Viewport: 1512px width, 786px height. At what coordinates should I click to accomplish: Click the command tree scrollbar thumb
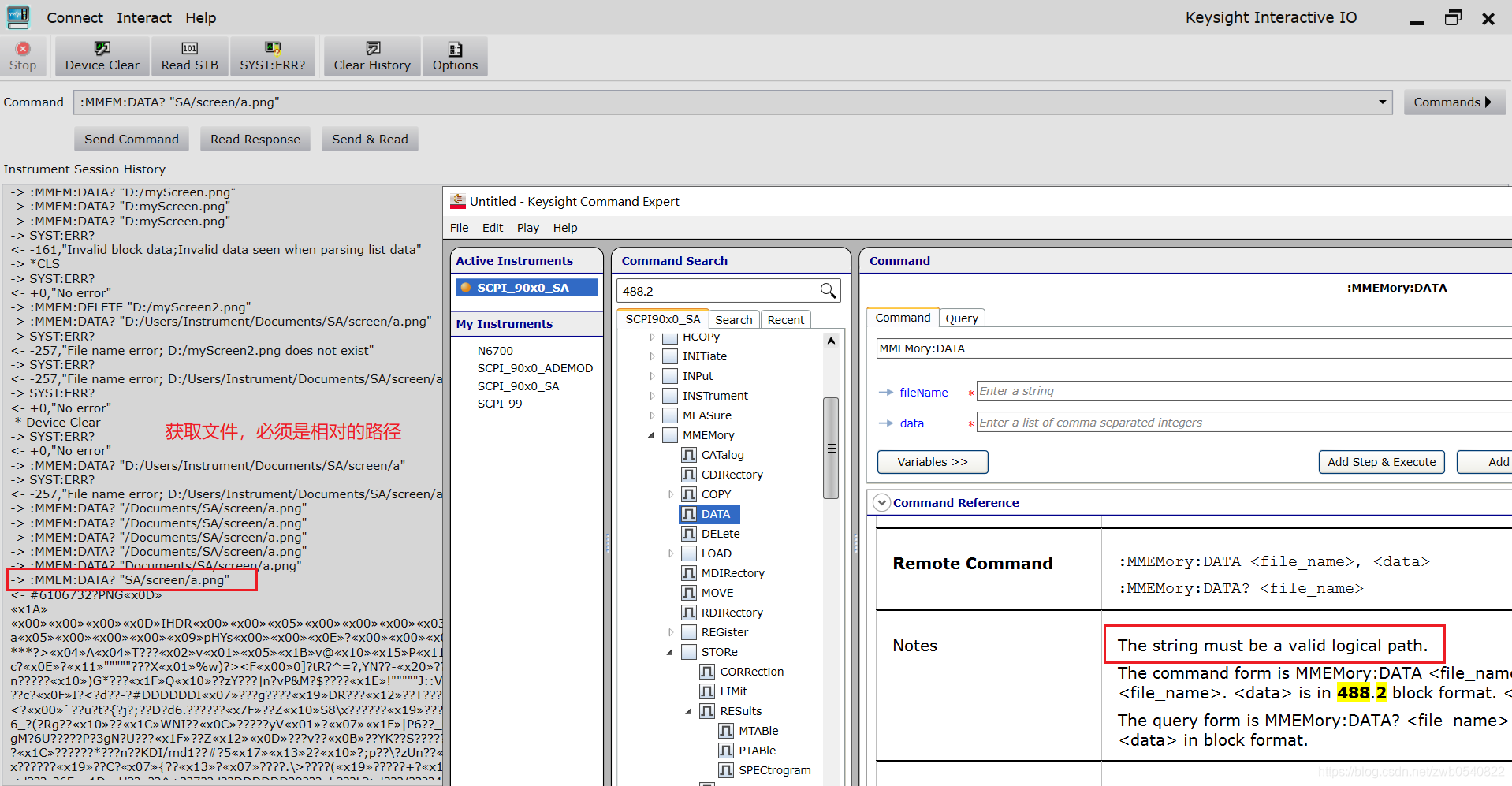click(831, 448)
